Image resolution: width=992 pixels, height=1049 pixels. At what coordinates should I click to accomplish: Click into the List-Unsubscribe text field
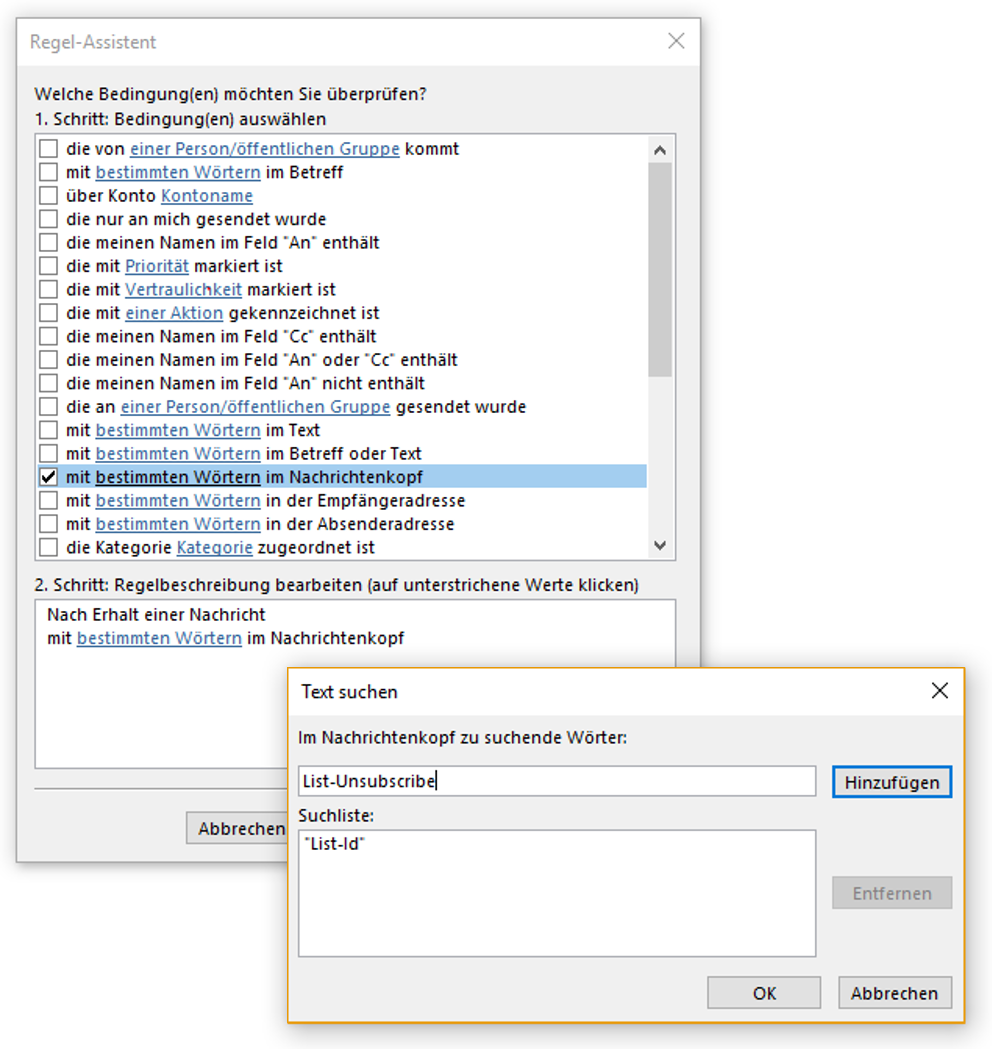tap(556, 782)
